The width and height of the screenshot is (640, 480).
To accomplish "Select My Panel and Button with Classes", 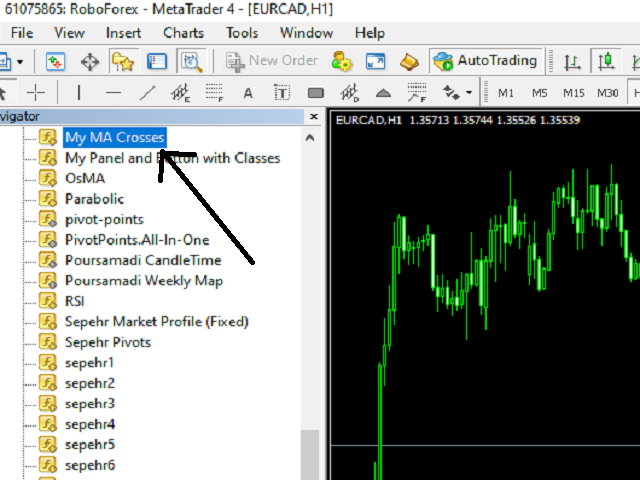I will [173, 158].
